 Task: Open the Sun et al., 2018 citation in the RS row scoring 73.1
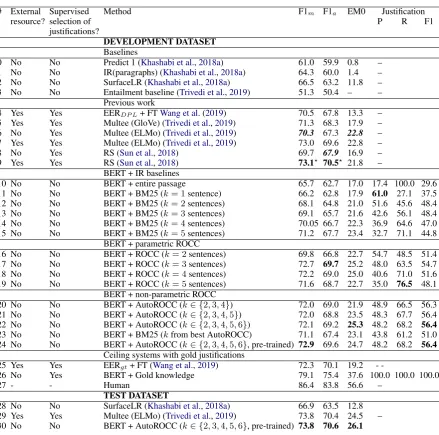pos(148,163)
